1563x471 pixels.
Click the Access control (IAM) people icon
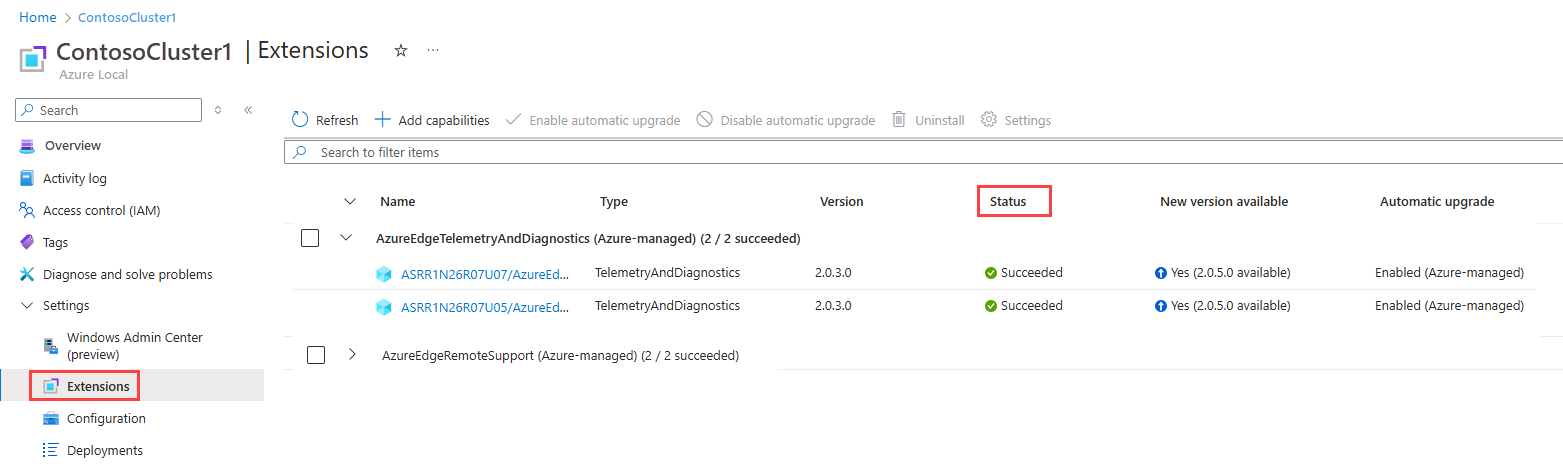tap(27, 211)
